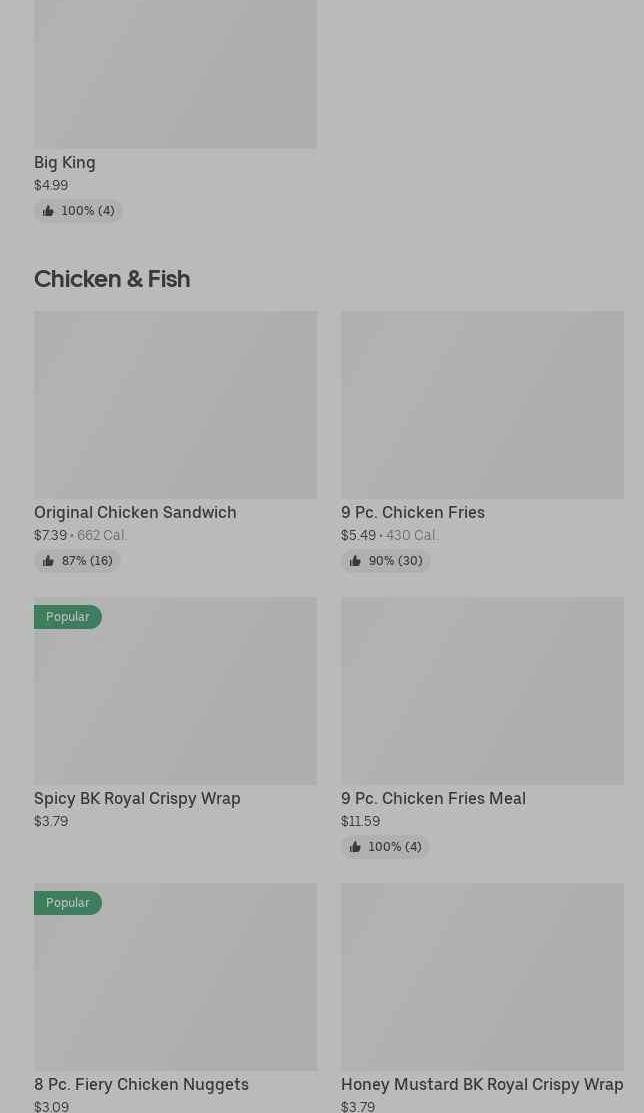This screenshot has height=1113, width=644.
Task: Click the Big King item name
Action: 65,162
